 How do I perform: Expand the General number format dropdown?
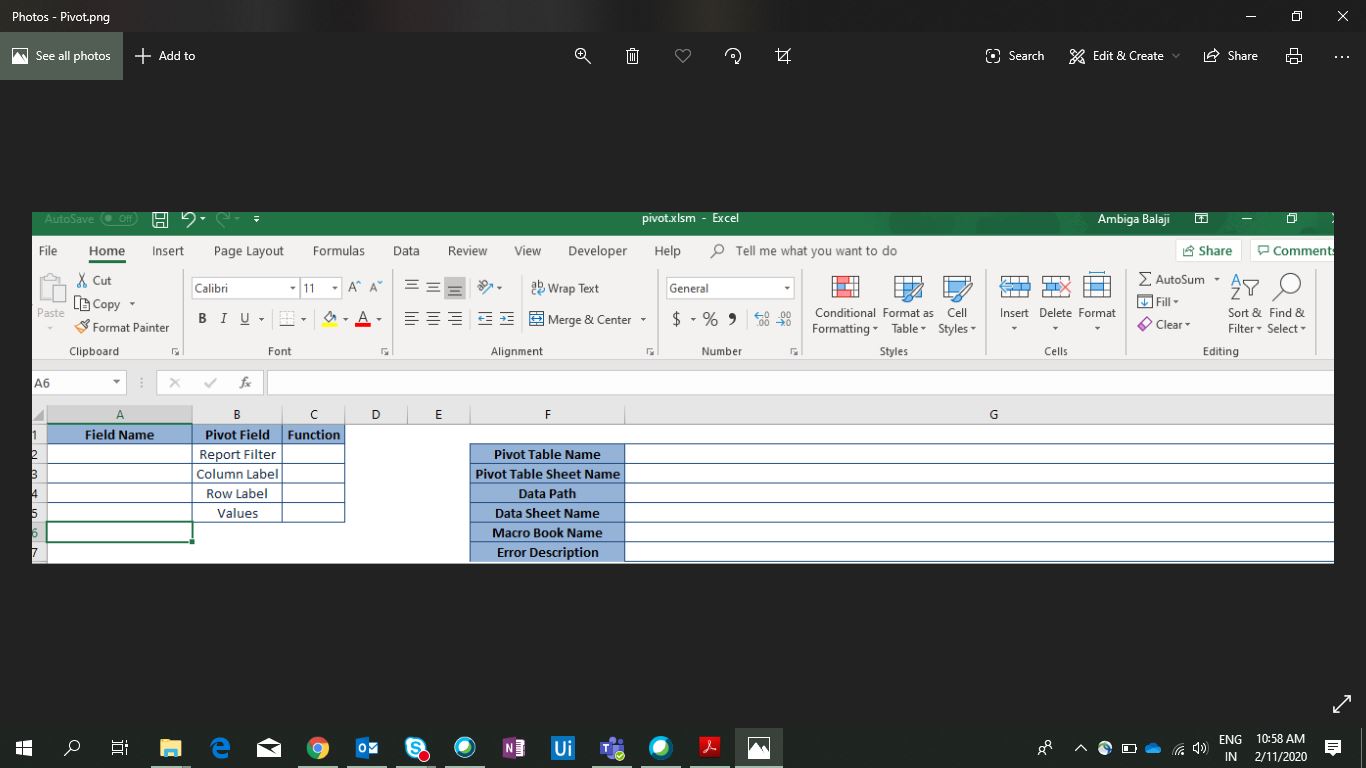(787, 288)
